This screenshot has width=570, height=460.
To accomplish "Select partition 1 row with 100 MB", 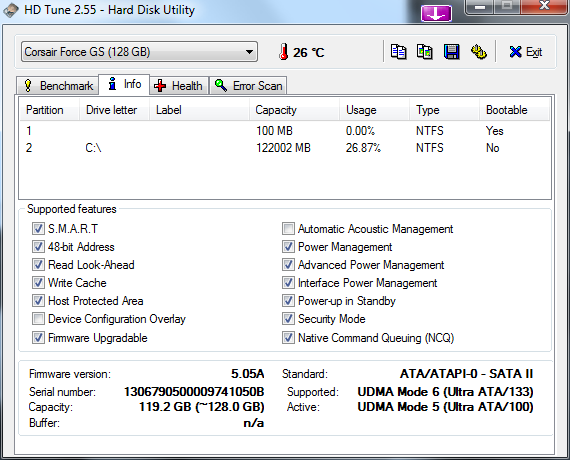I will point(285,131).
